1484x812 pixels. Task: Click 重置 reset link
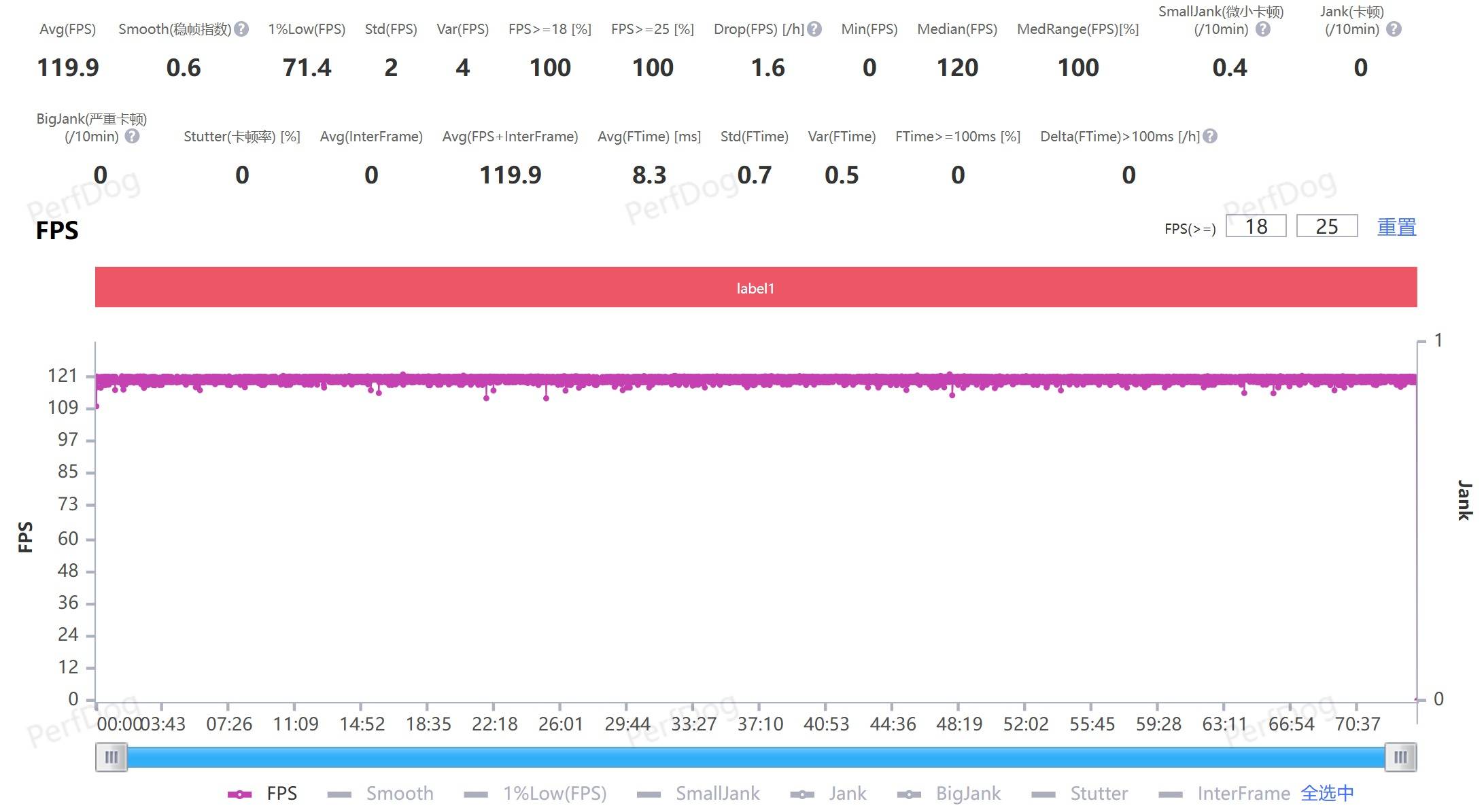pos(1396,227)
